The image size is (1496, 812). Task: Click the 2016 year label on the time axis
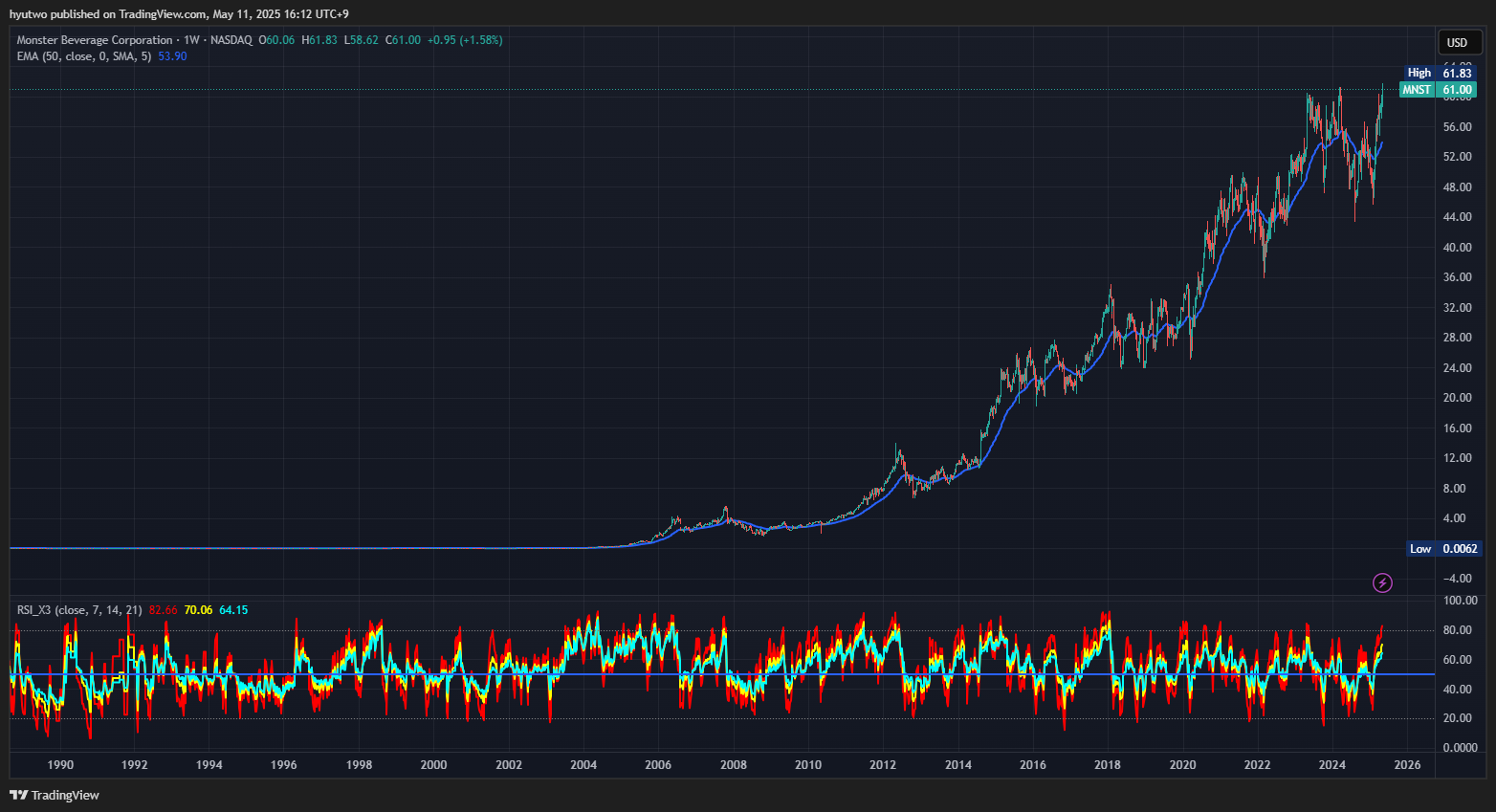(1033, 765)
